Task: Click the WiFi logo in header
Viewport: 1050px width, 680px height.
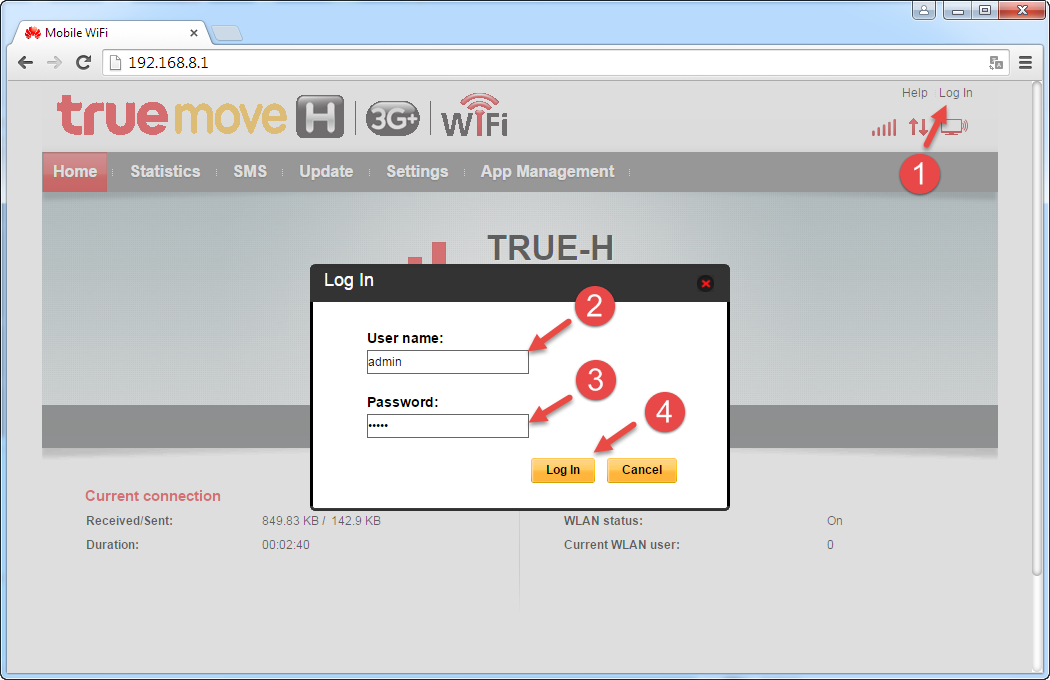Action: point(475,115)
